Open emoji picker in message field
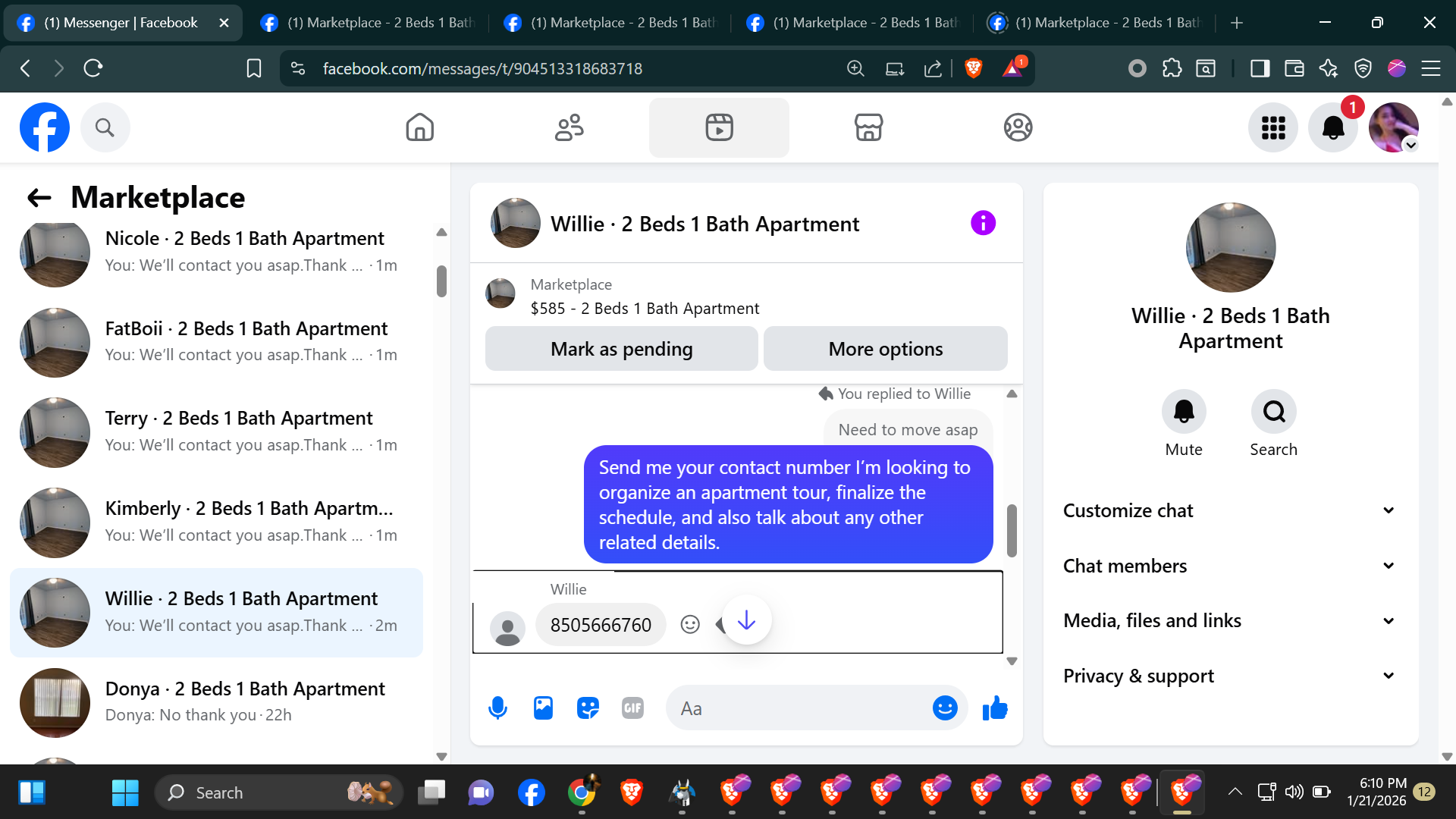The width and height of the screenshot is (1456, 819). 945,708
